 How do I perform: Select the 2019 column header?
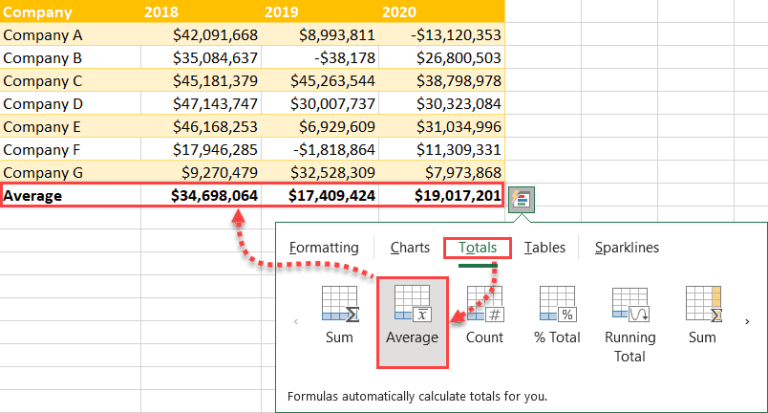coord(320,11)
